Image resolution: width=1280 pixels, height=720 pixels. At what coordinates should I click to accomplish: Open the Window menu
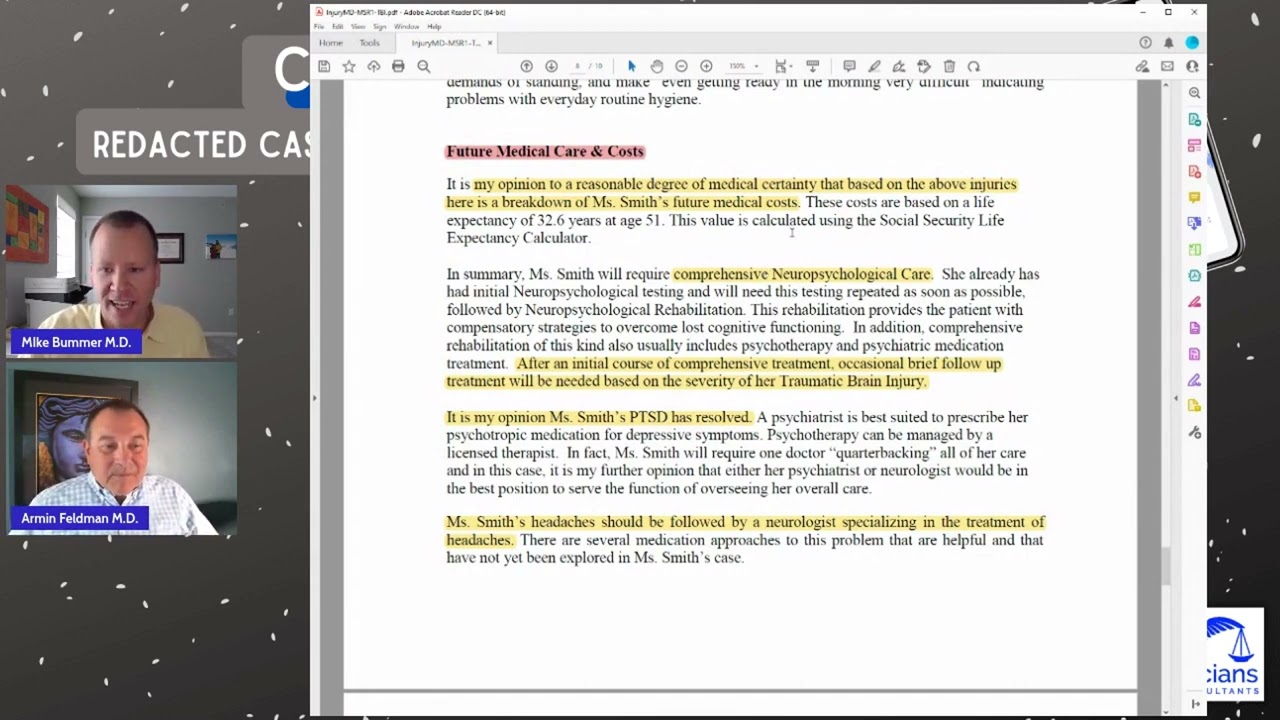click(x=406, y=26)
